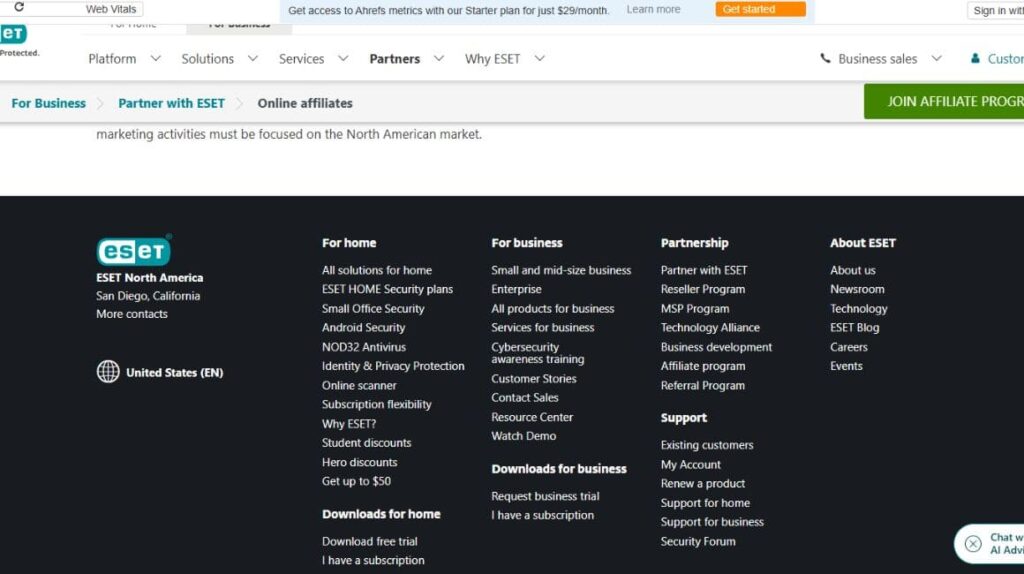Image resolution: width=1024 pixels, height=574 pixels.
Task: Expand the Why ESET menu chevron
Action: click(539, 58)
